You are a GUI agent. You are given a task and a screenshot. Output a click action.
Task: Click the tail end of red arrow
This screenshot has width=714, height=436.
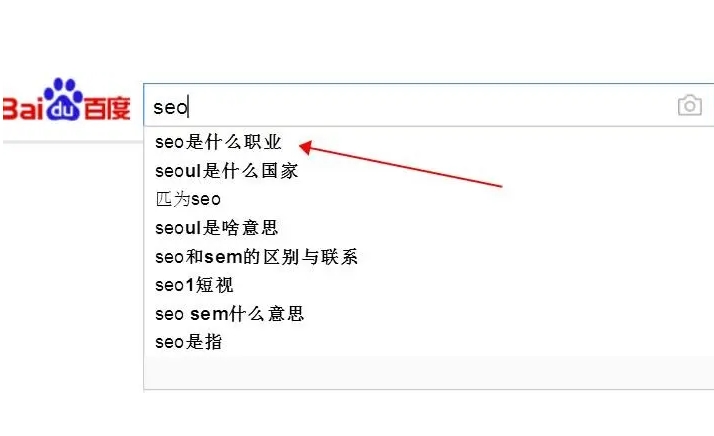[x=500, y=186]
